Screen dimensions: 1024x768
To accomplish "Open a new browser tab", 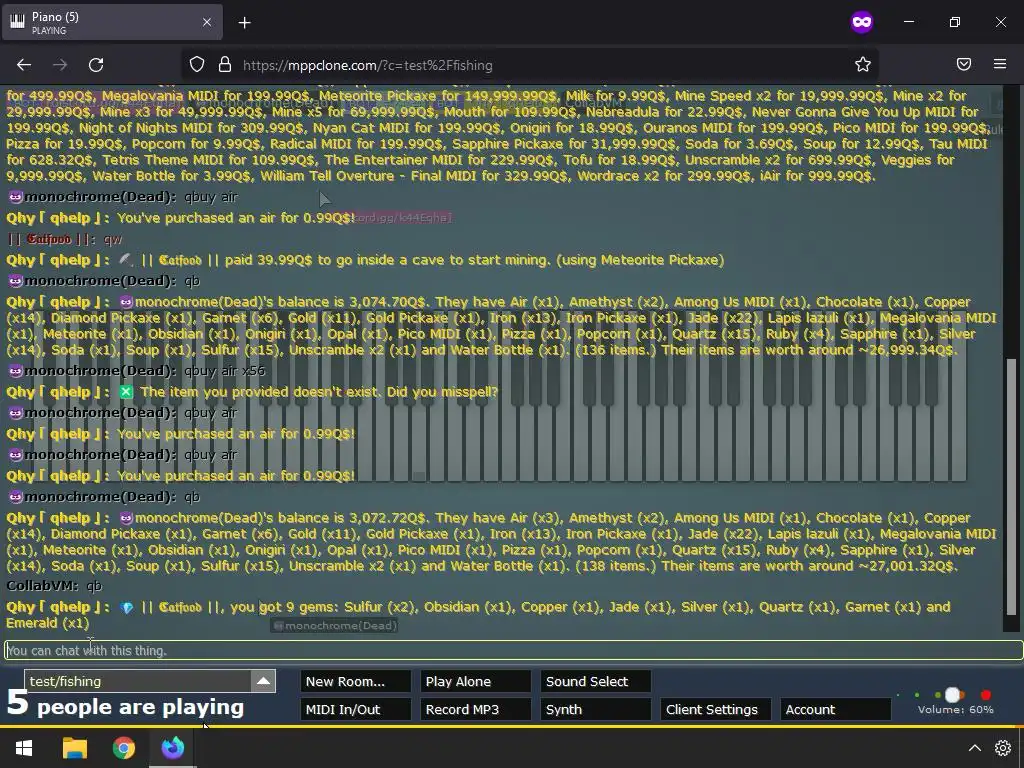I will 244,23.
